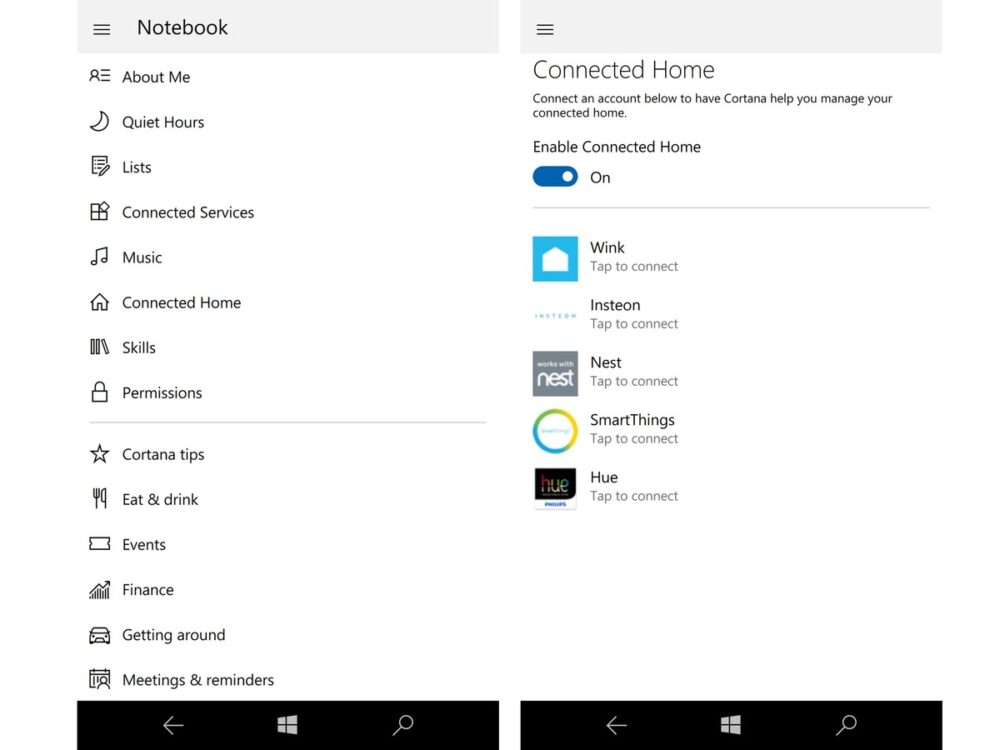Screen dimensions: 1000x750
Task: Click the Wink logo tile
Action: tap(555, 257)
